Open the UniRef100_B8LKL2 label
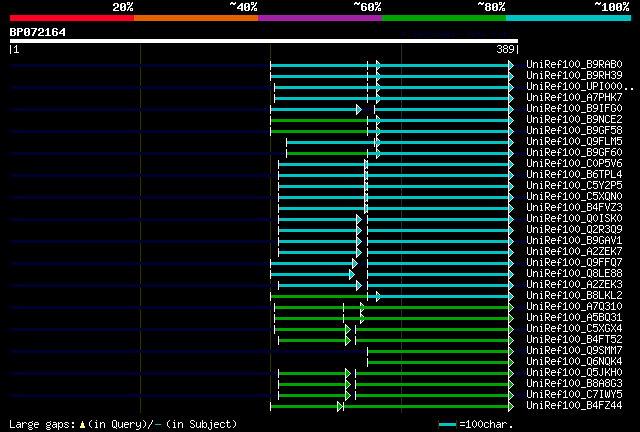 (x=574, y=296)
